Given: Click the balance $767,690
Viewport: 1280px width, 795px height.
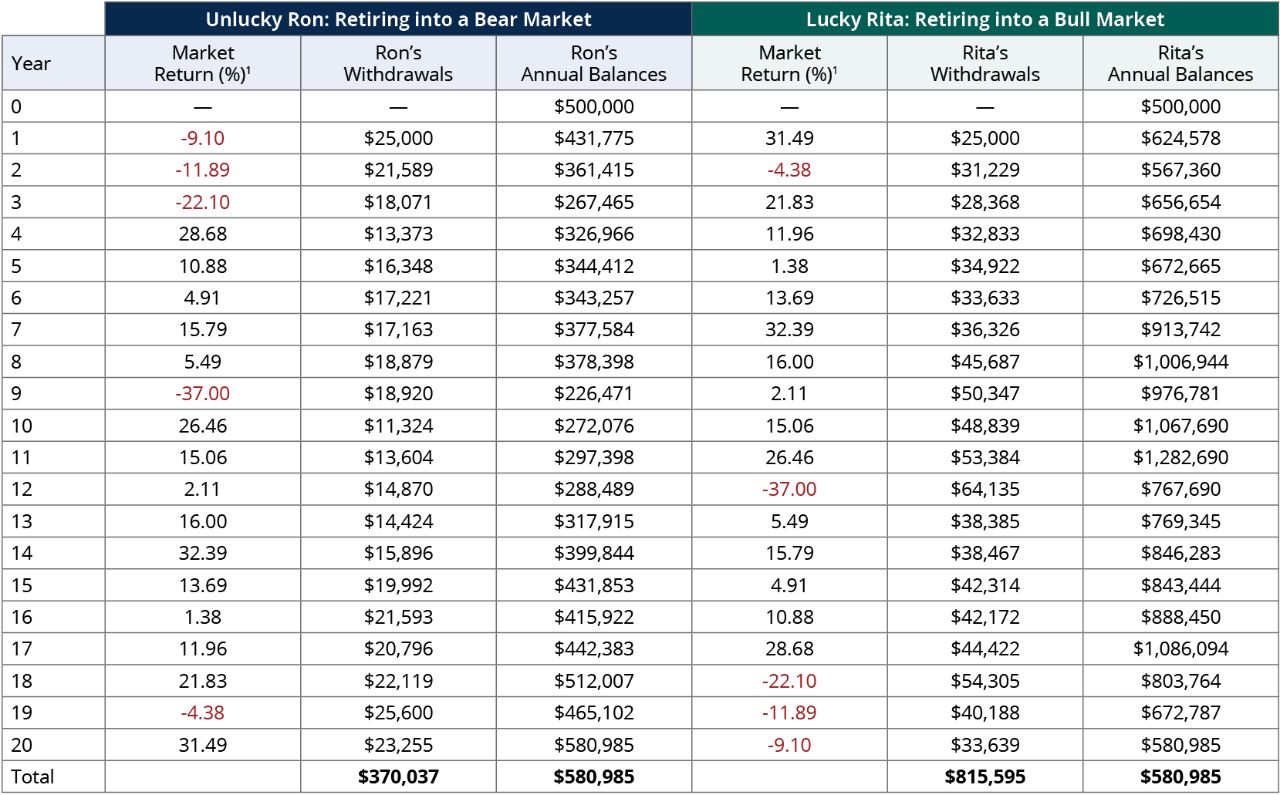Looking at the screenshot, I should (x=1181, y=489).
